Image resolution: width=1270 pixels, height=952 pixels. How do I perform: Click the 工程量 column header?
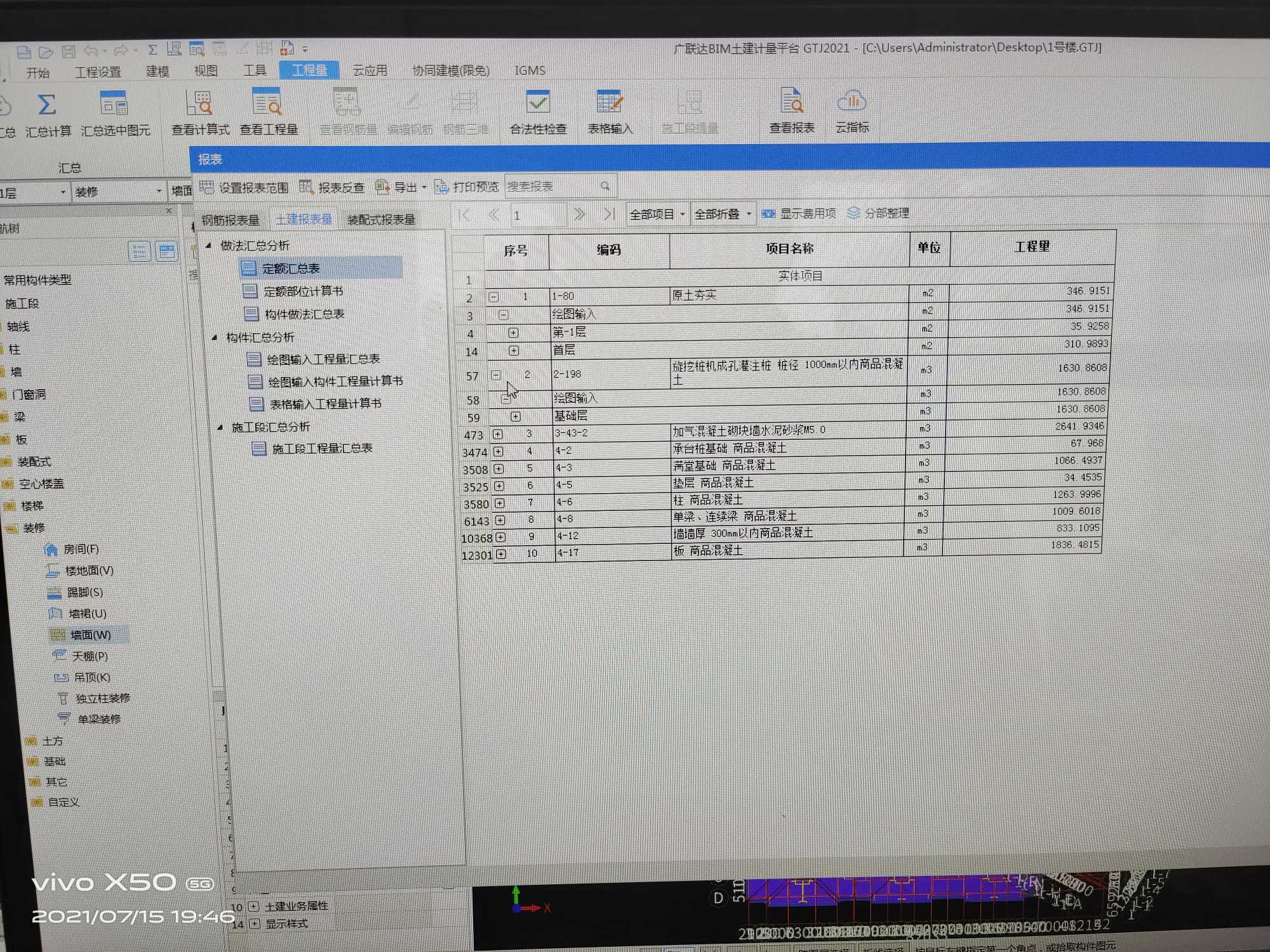click(1033, 247)
